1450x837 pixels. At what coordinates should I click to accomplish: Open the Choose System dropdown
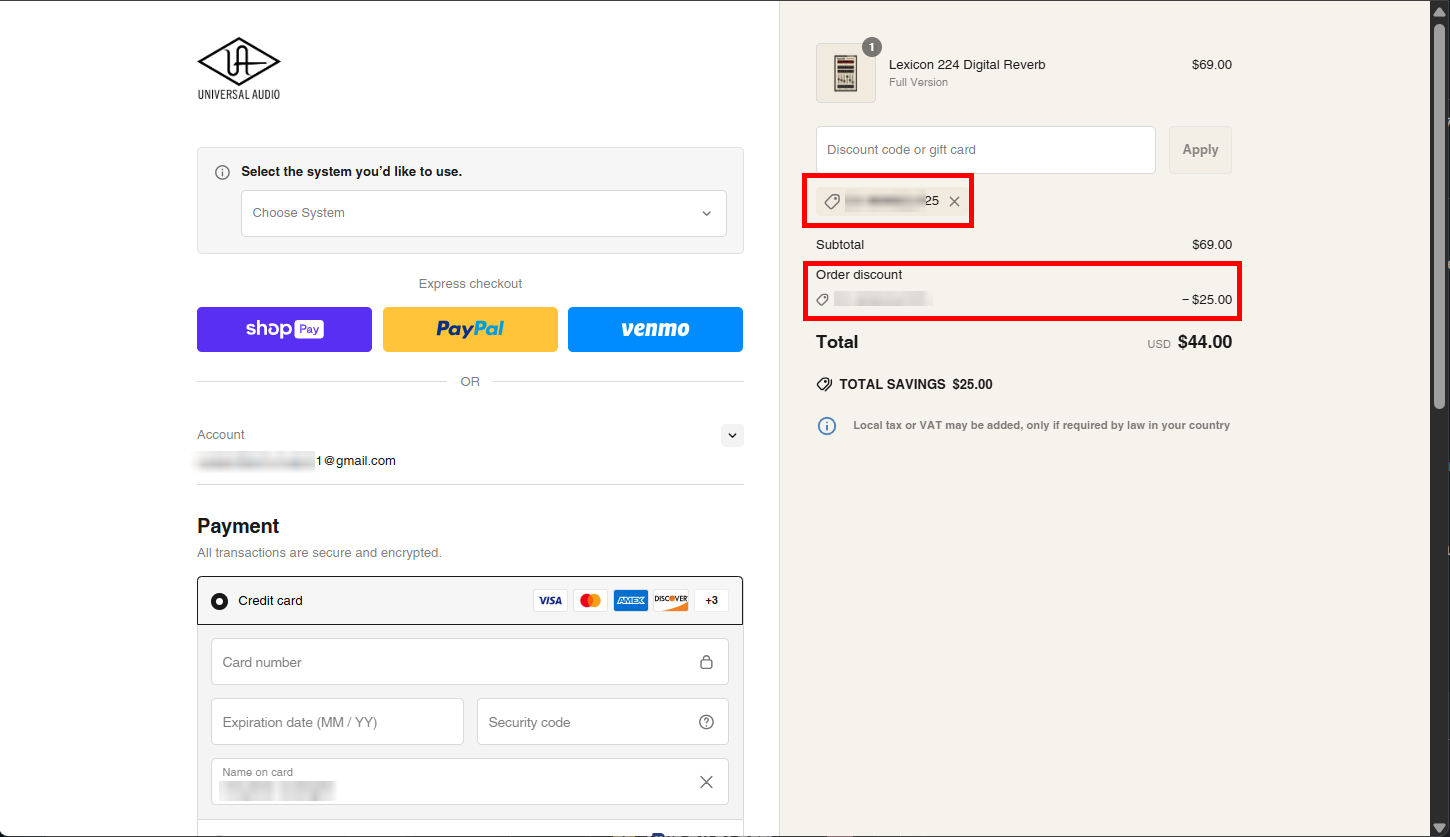tap(483, 213)
